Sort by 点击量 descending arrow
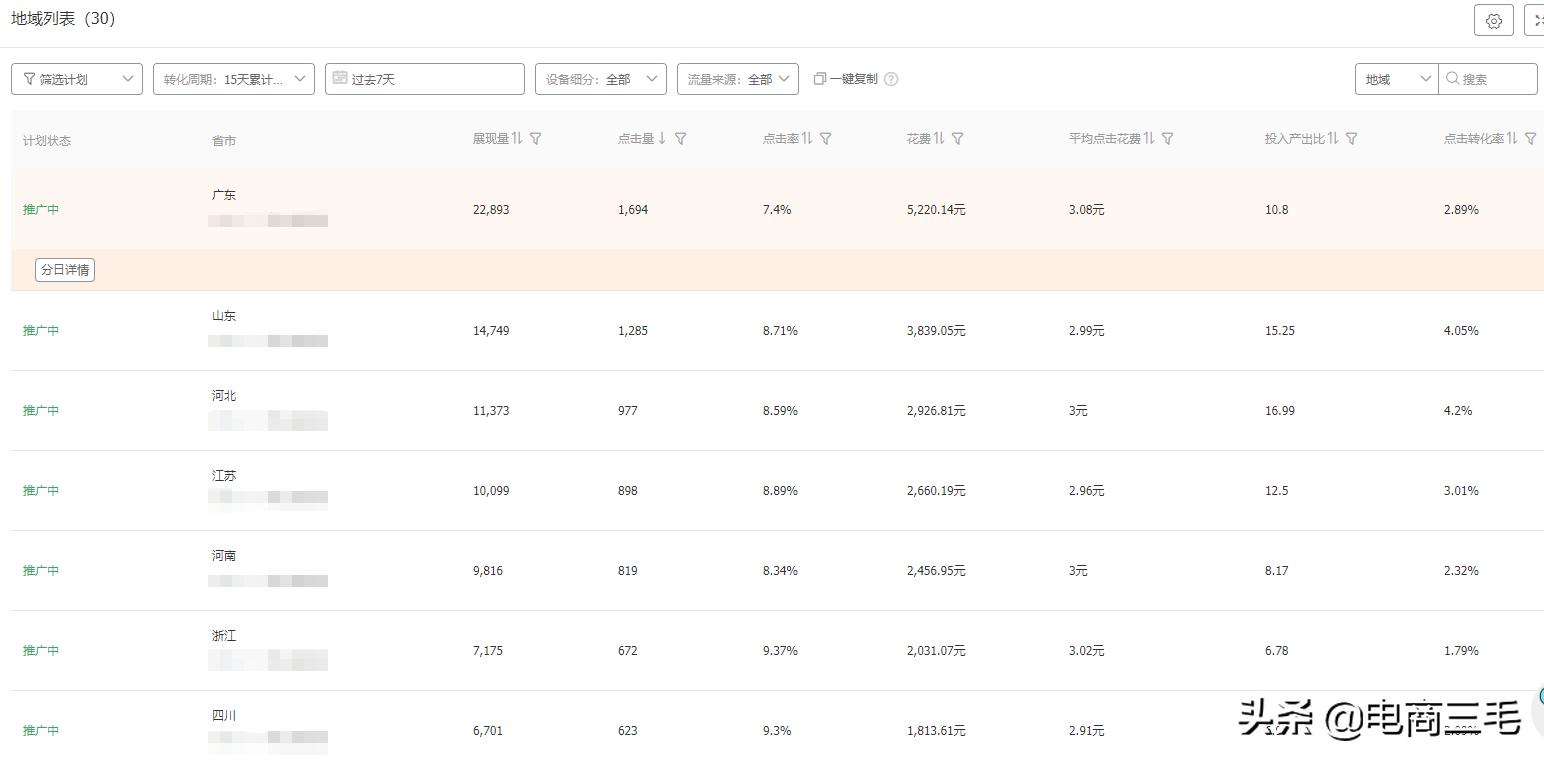This screenshot has height=761, width=1544. (662, 139)
